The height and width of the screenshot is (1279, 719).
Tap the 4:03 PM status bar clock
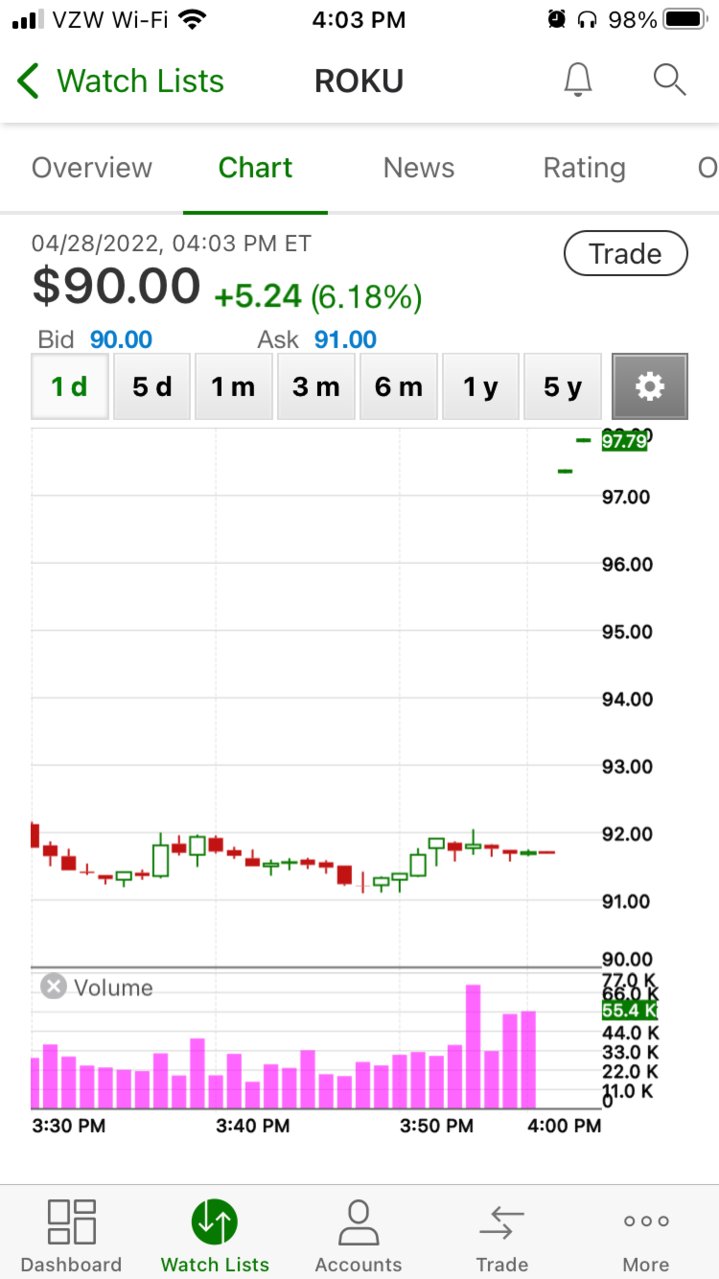click(359, 19)
